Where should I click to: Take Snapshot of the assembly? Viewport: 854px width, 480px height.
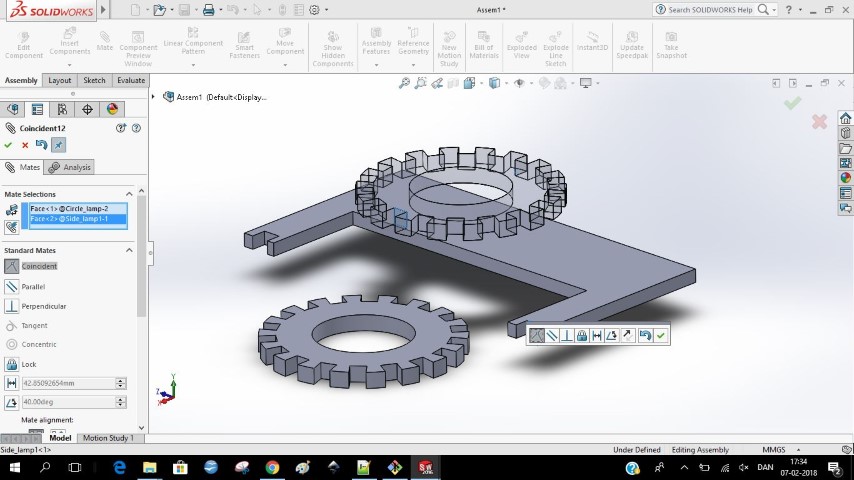(671, 45)
